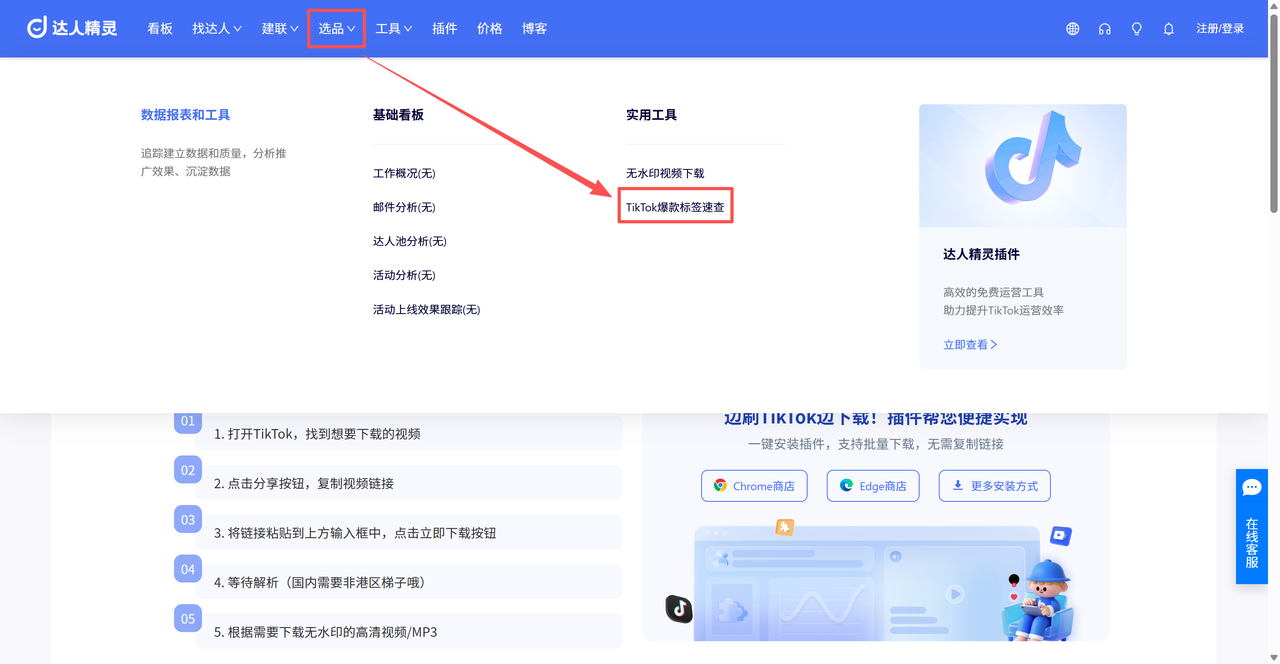Click 立即查看 link in plugin card
This screenshot has width=1280, height=664.
[x=970, y=344]
